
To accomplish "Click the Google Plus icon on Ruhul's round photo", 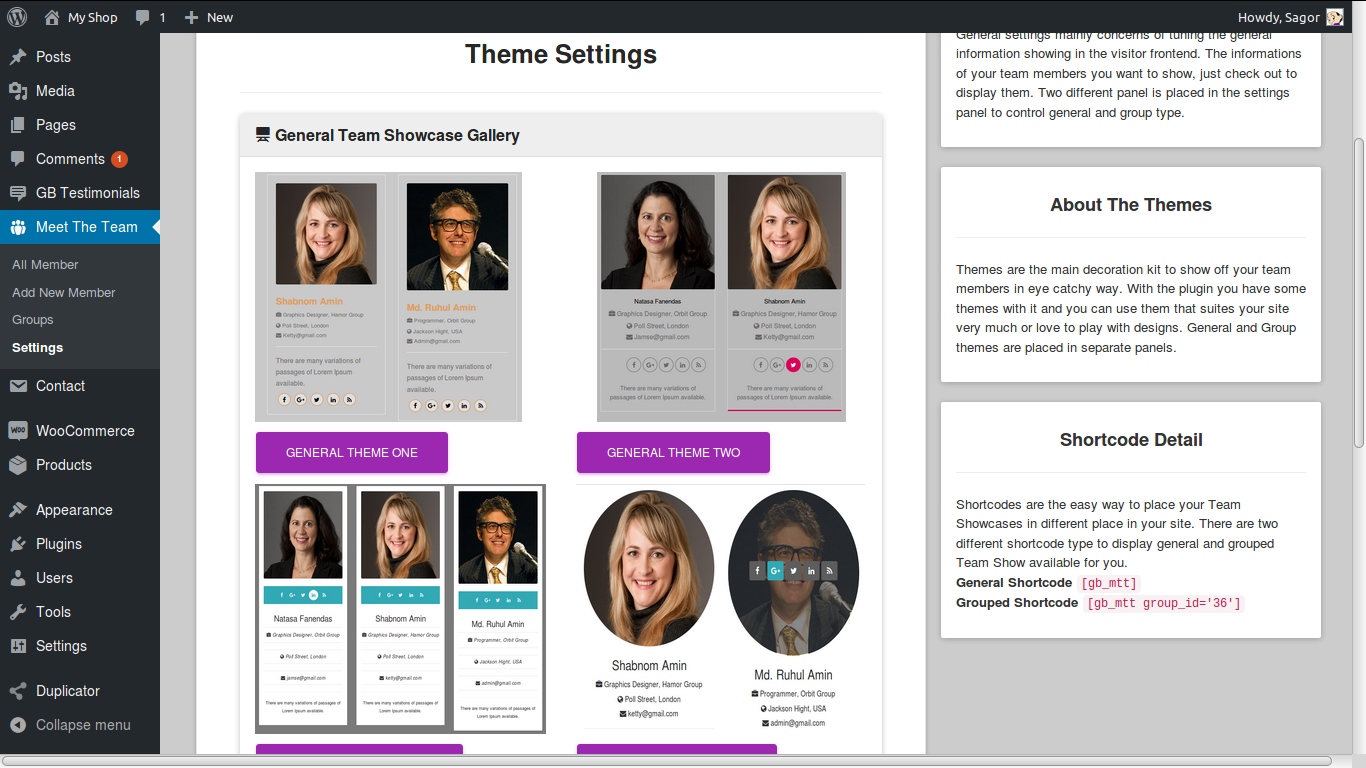I will pyautogui.click(x=775, y=571).
